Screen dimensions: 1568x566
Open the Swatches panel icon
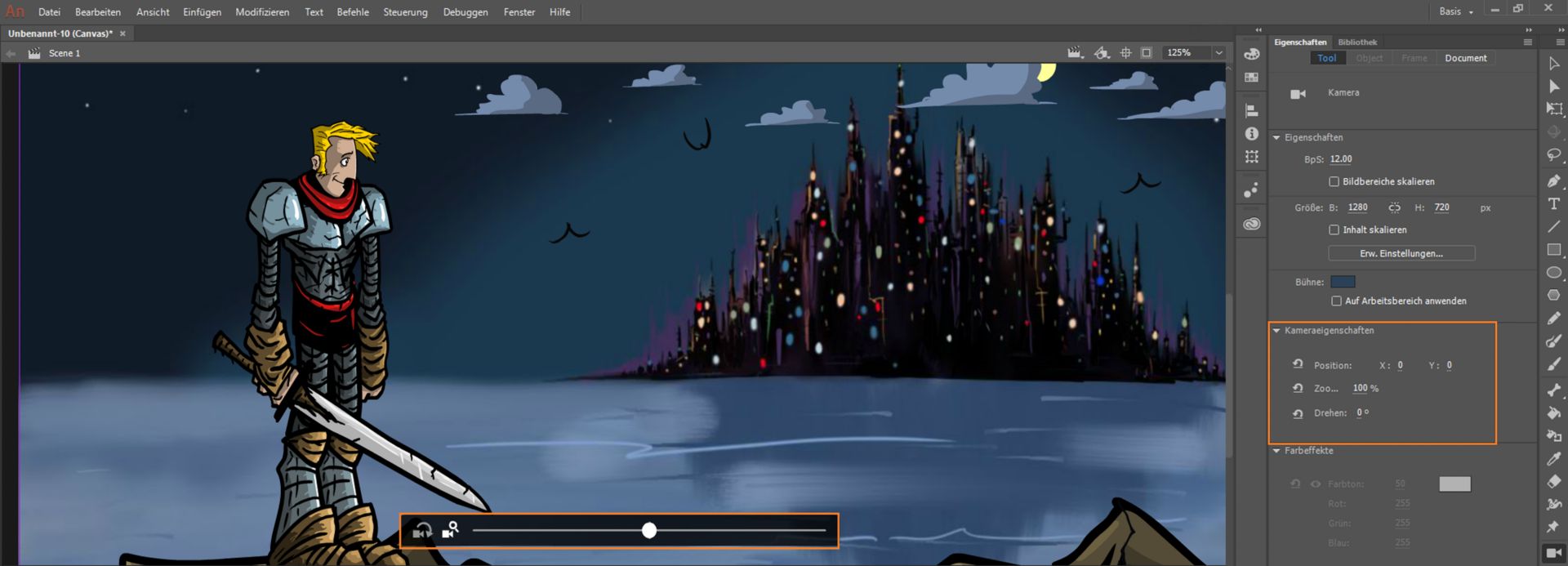click(1251, 78)
